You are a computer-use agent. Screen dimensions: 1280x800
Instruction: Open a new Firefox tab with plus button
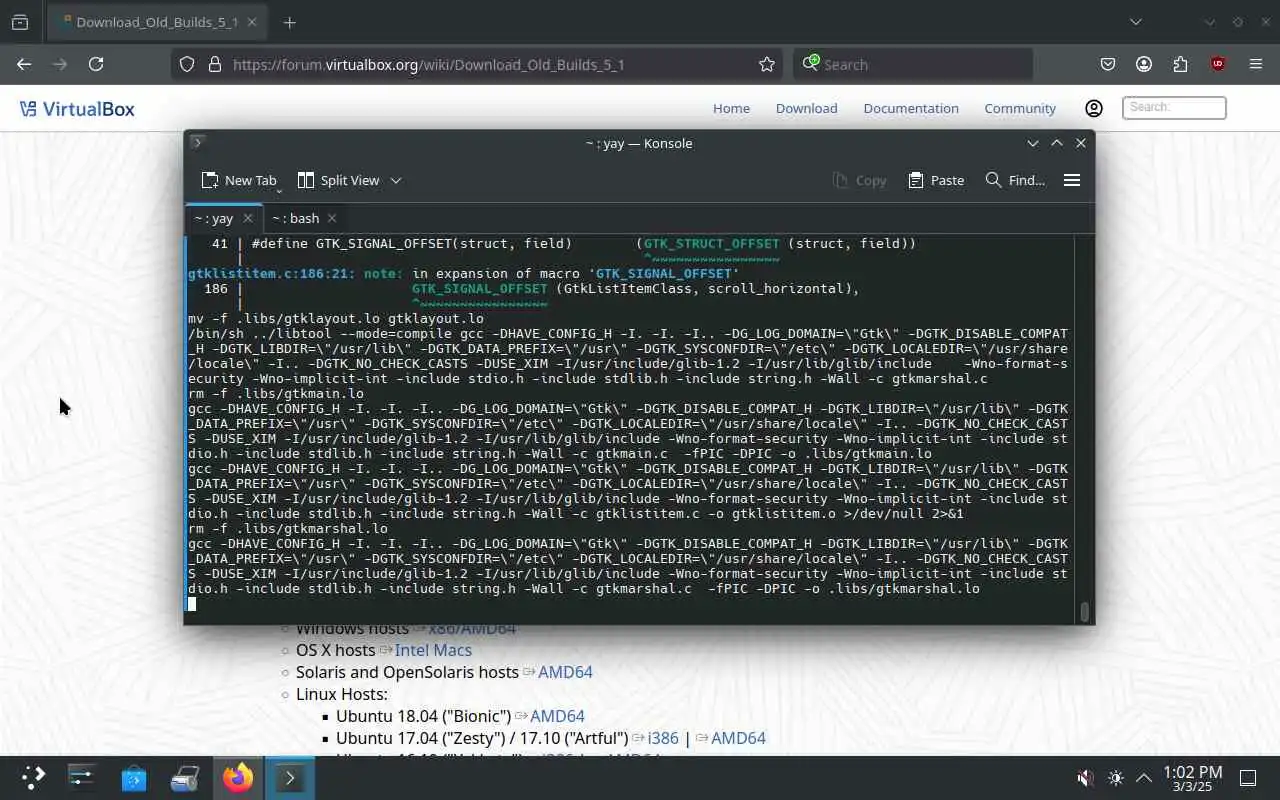pos(289,22)
